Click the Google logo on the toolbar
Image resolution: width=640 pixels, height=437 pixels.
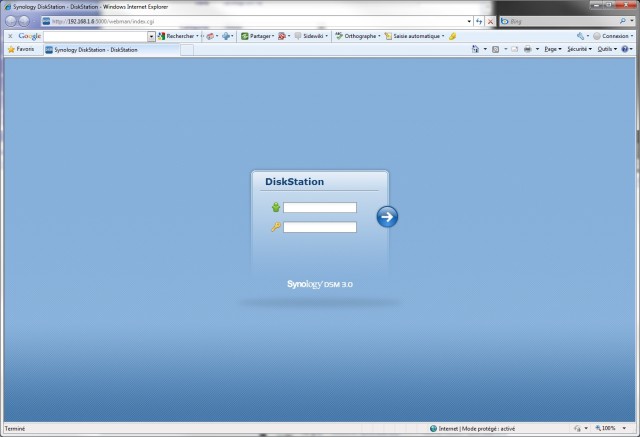[x=30, y=36]
